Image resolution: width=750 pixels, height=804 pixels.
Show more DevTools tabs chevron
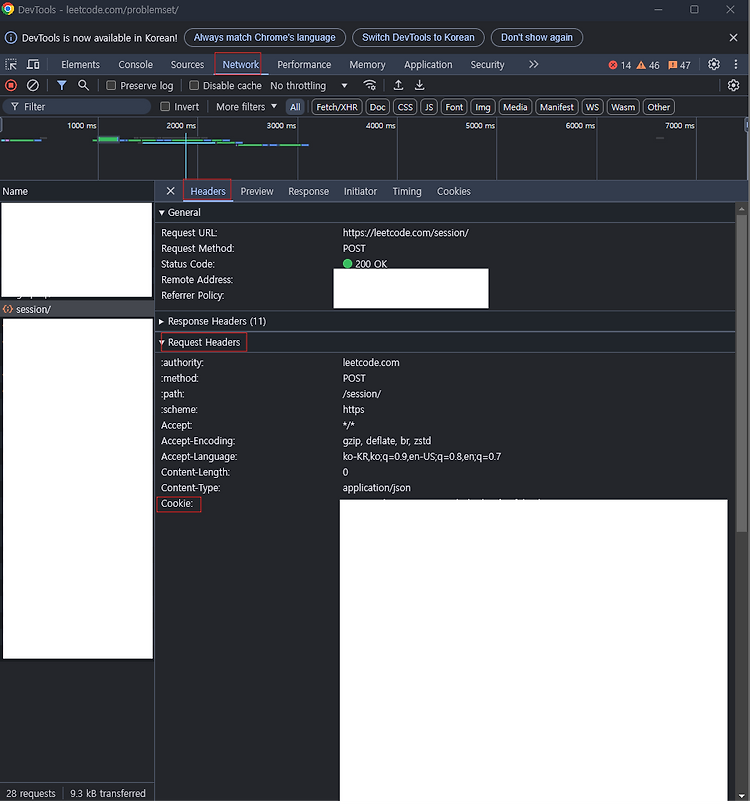534,64
